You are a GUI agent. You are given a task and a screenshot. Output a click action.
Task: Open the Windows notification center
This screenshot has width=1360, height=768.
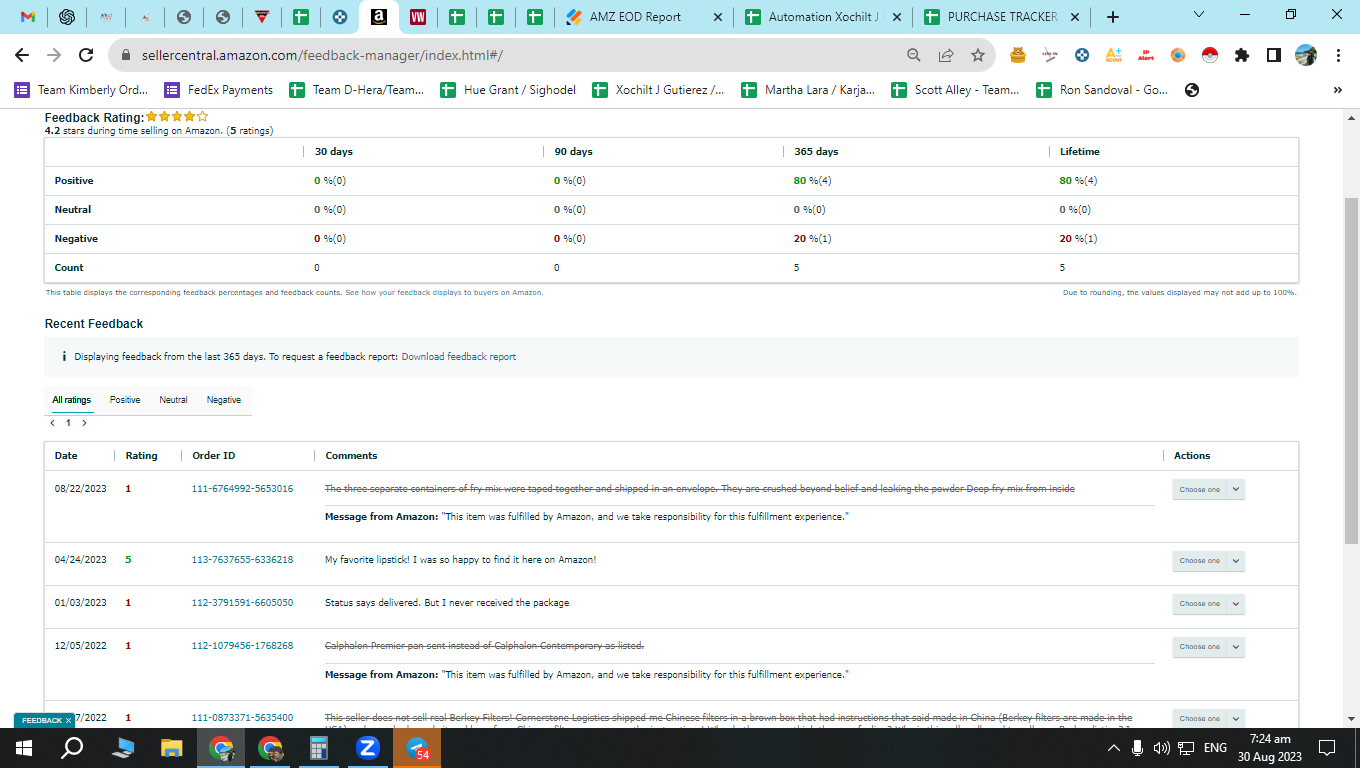pyautogui.click(x=1328, y=748)
